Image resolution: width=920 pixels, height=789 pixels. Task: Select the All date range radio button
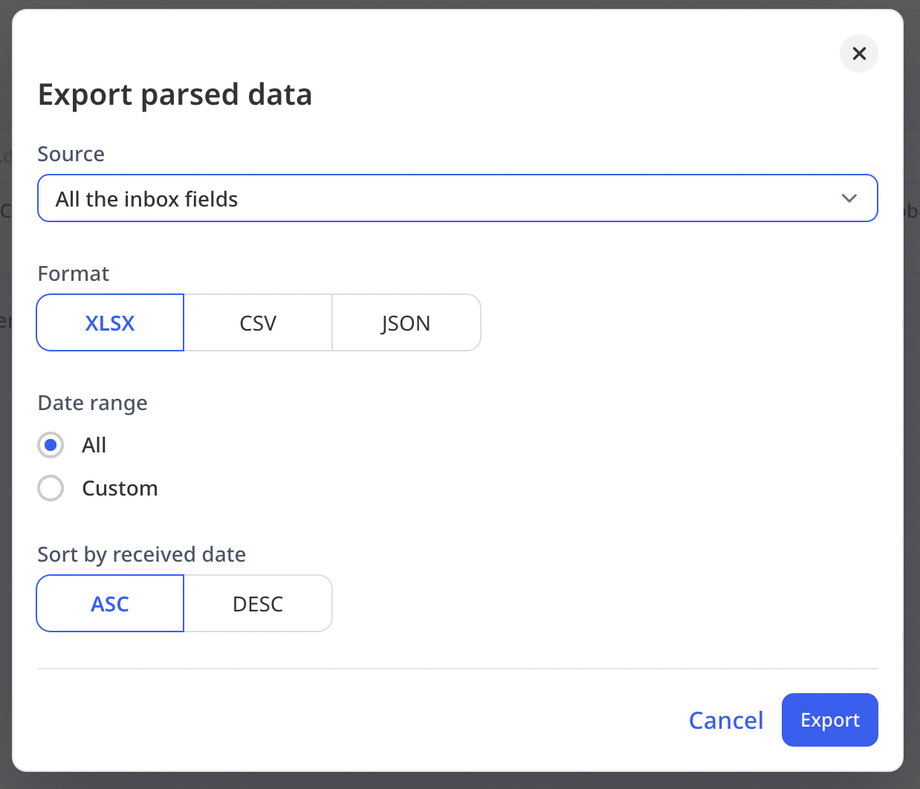51,445
